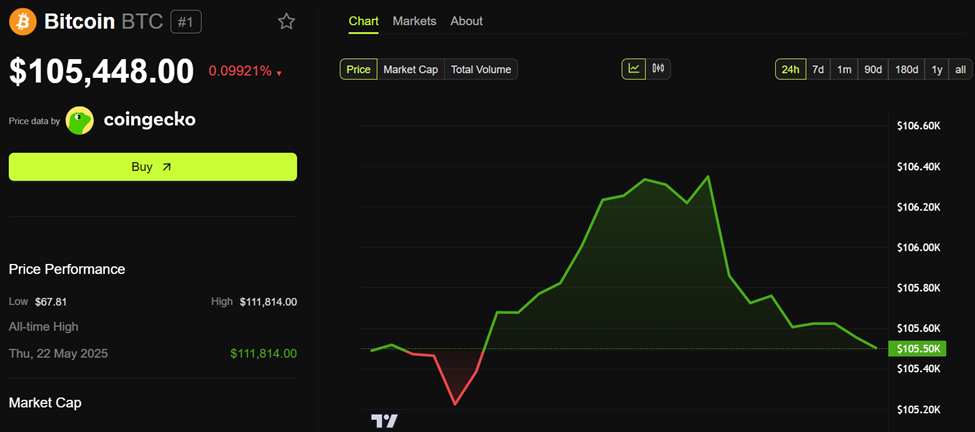
Task: Click the CoinGecko gecko logo
Action: pos(80,121)
